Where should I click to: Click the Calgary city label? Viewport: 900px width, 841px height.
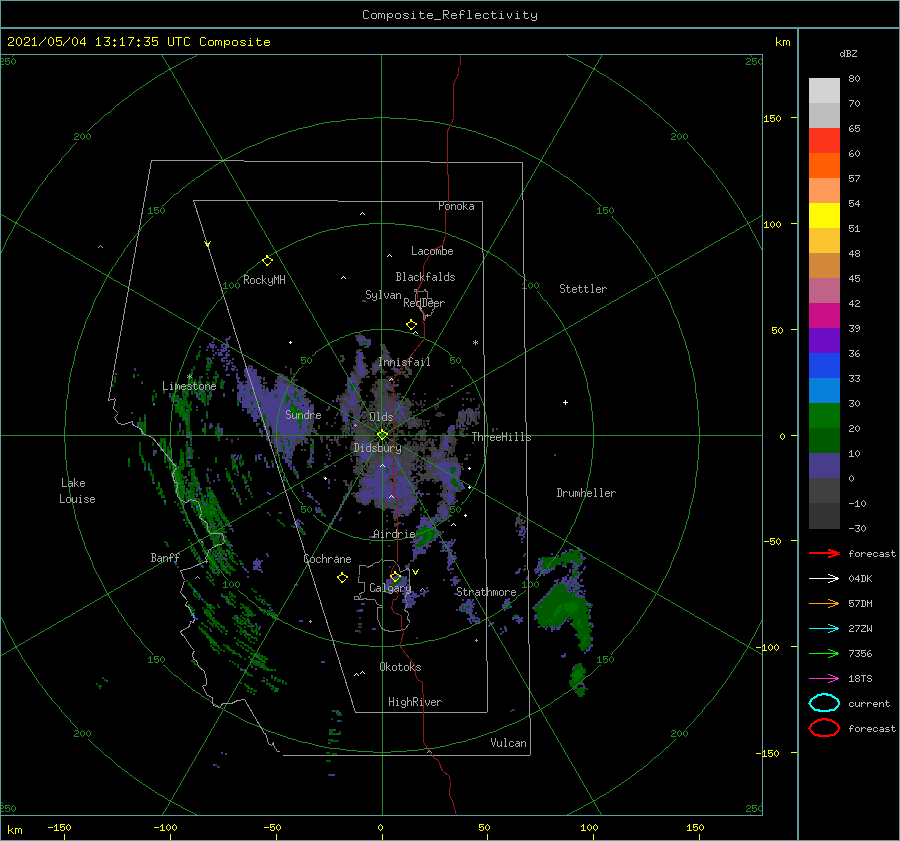(390, 588)
